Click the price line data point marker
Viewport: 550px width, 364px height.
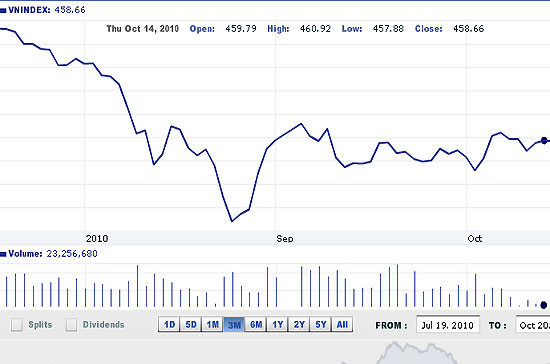point(544,141)
